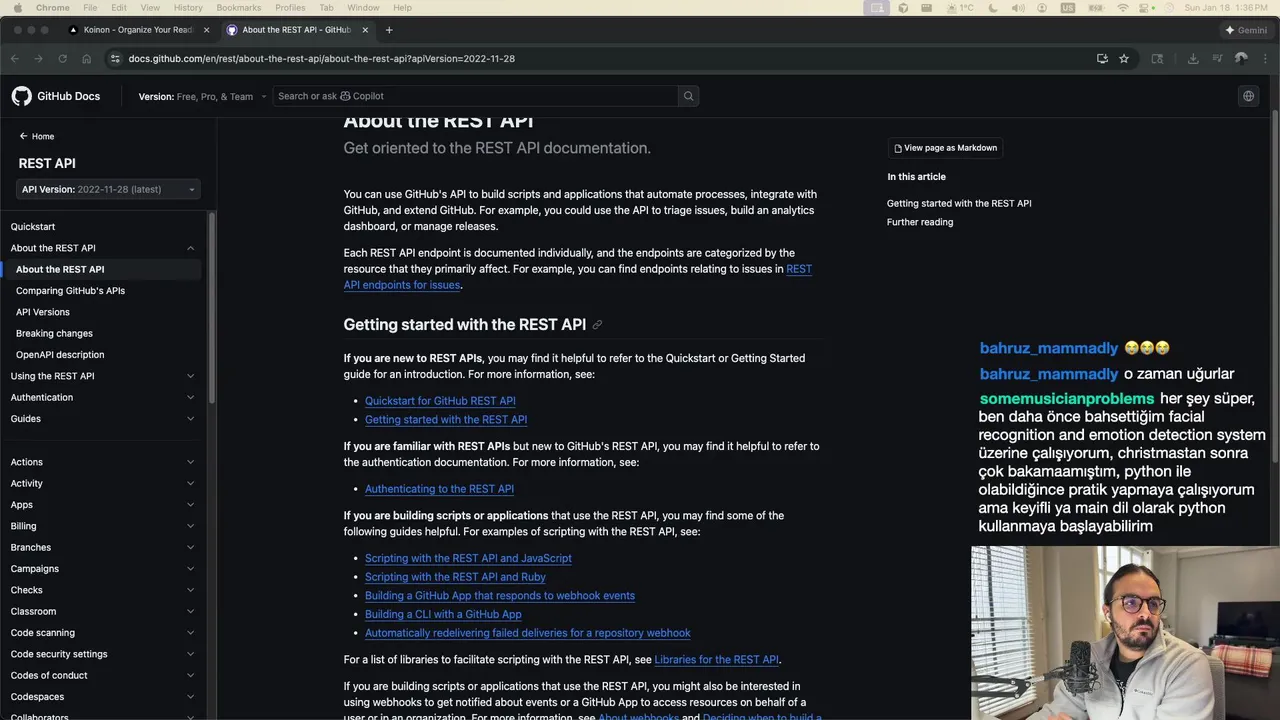Bookmark this page with the star icon
The height and width of the screenshot is (720, 1280).
(1124, 59)
